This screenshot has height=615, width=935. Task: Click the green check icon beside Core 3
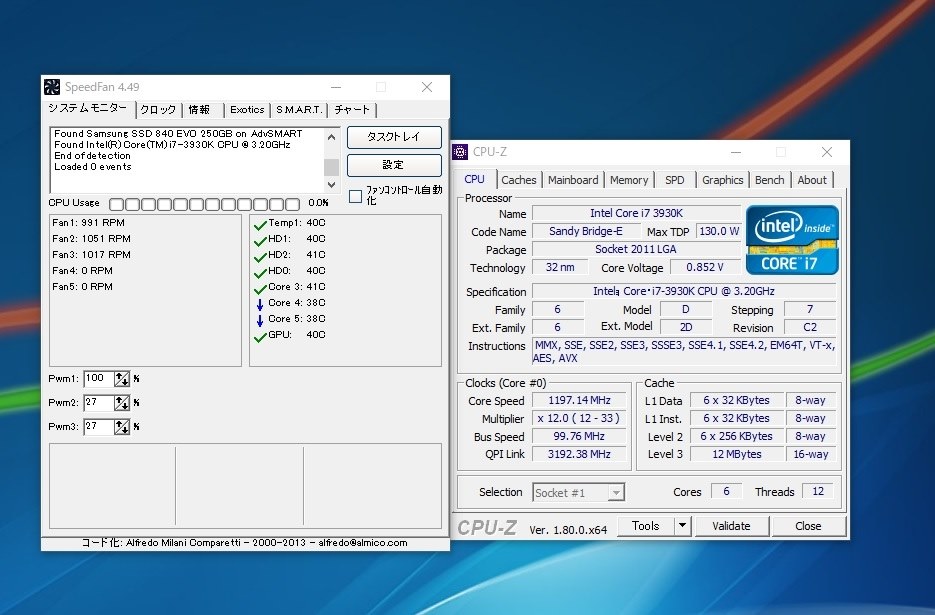coord(260,290)
